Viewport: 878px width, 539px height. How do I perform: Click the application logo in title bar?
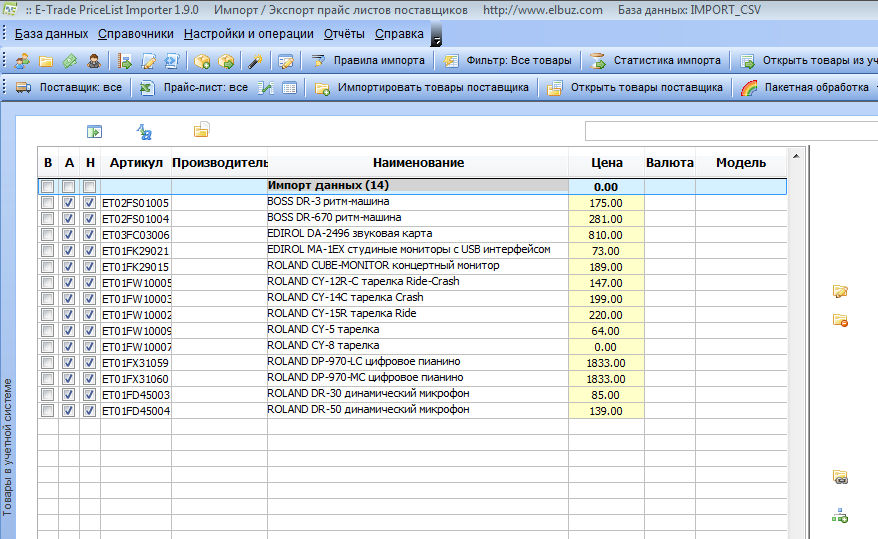(10, 9)
